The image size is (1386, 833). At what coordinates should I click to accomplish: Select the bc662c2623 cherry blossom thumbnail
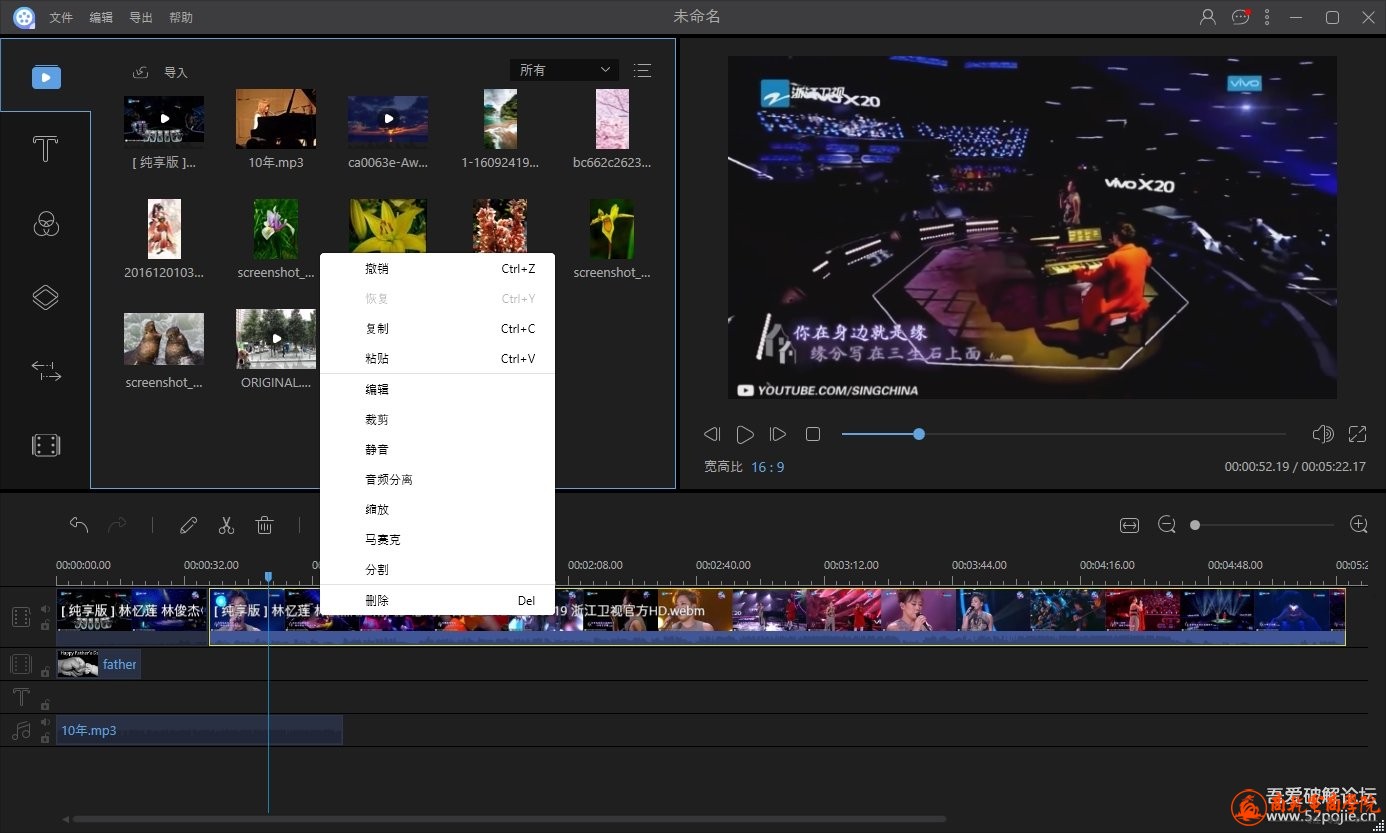[612, 119]
